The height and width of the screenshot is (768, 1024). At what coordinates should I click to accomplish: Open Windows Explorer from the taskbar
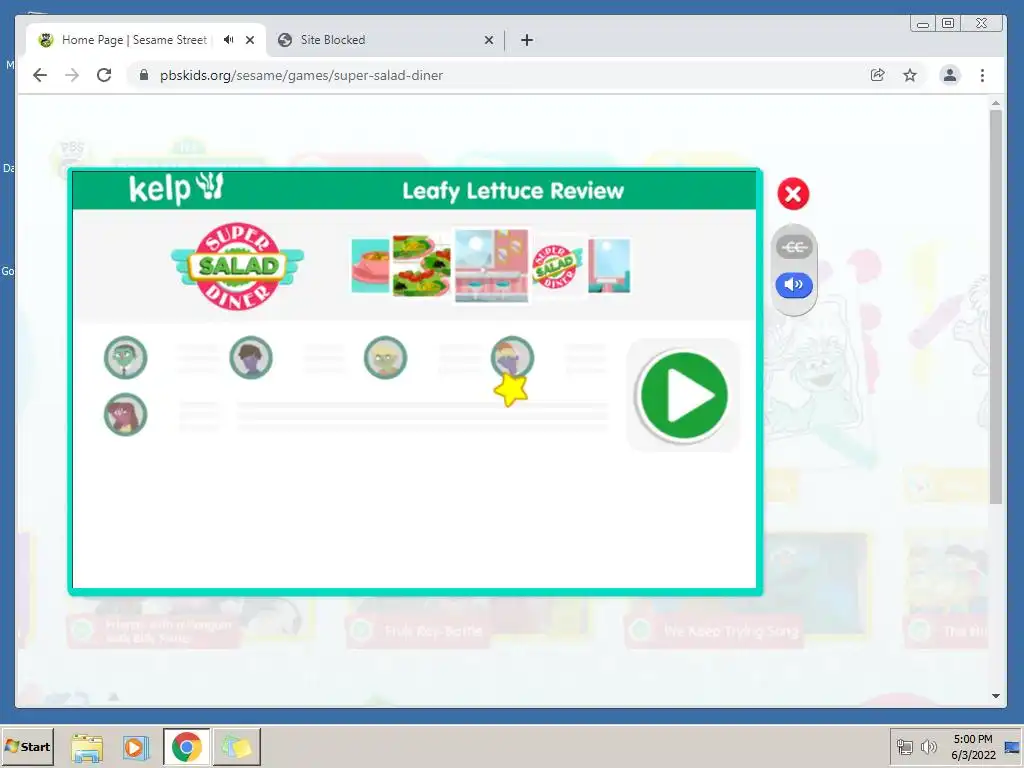click(87, 747)
